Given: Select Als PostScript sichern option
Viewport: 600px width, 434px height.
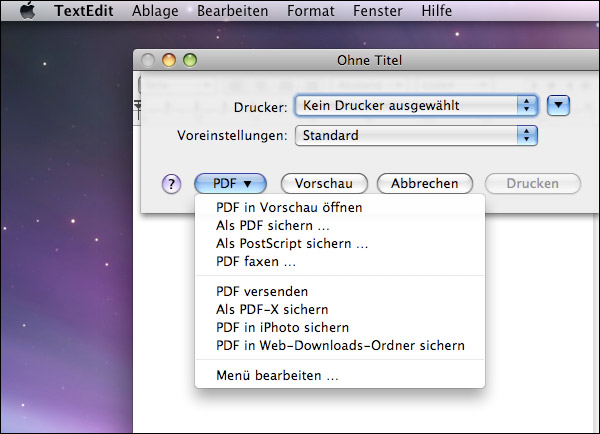Looking at the screenshot, I should click(292, 244).
